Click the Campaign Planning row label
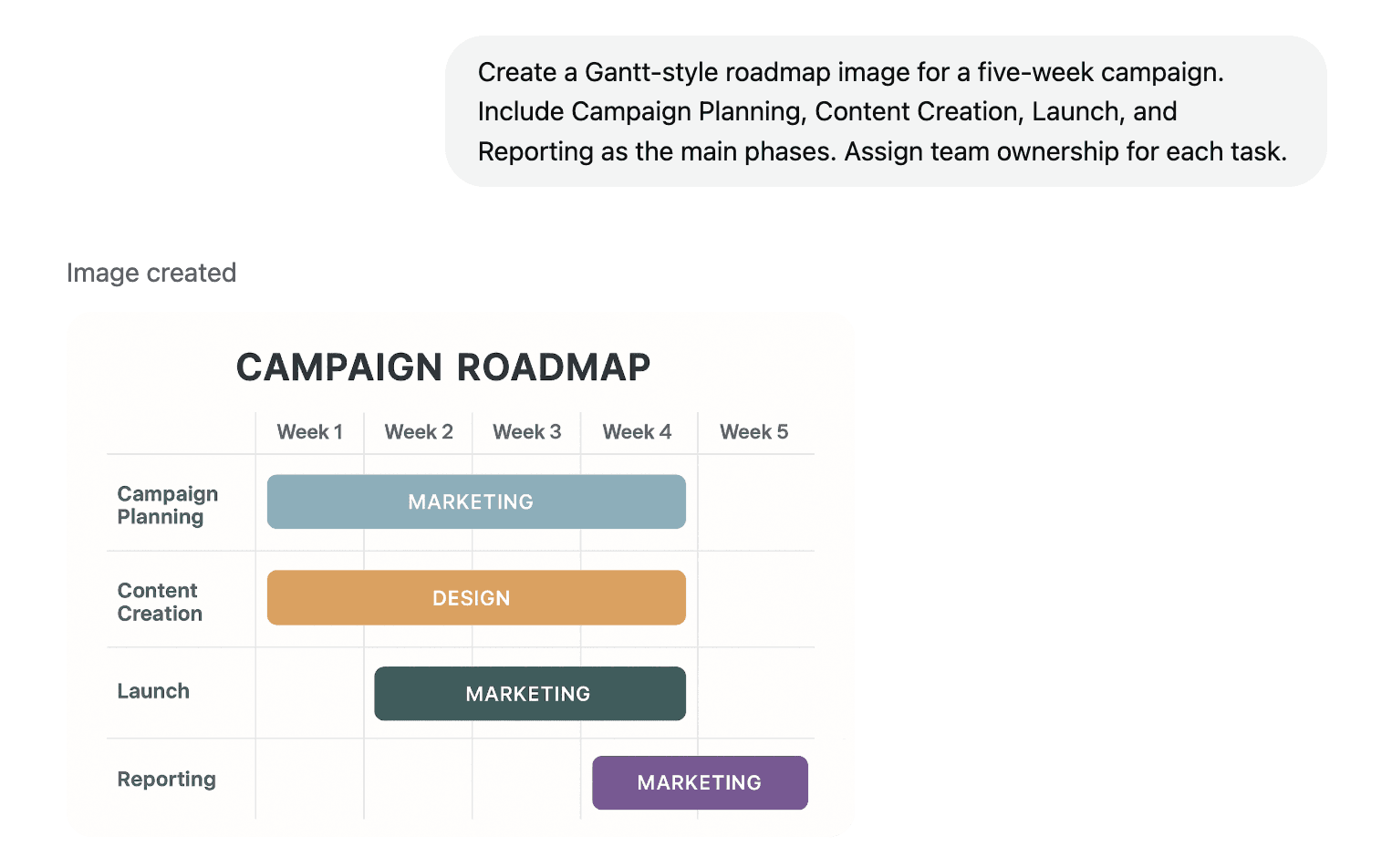The image size is (1392, 868). point(168,505)
